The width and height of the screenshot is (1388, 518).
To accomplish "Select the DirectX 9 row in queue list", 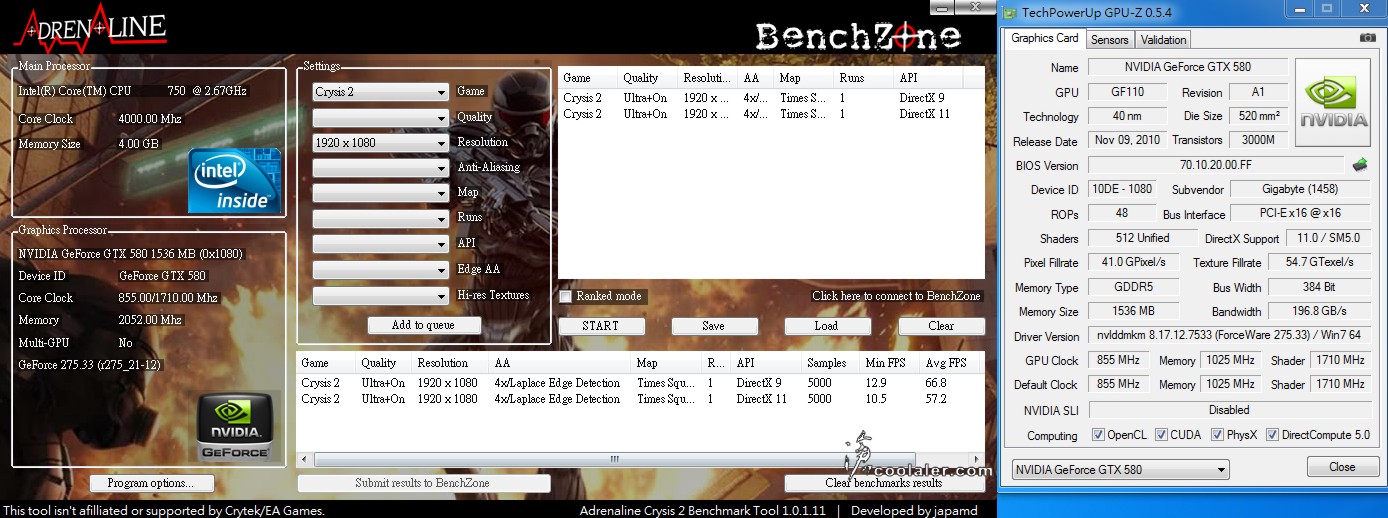I will pos(770,98).
